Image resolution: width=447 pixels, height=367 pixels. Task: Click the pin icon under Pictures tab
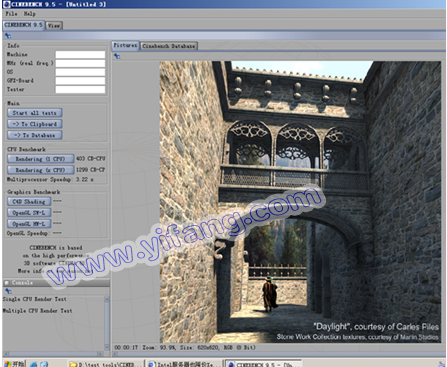tap(117, 56)
